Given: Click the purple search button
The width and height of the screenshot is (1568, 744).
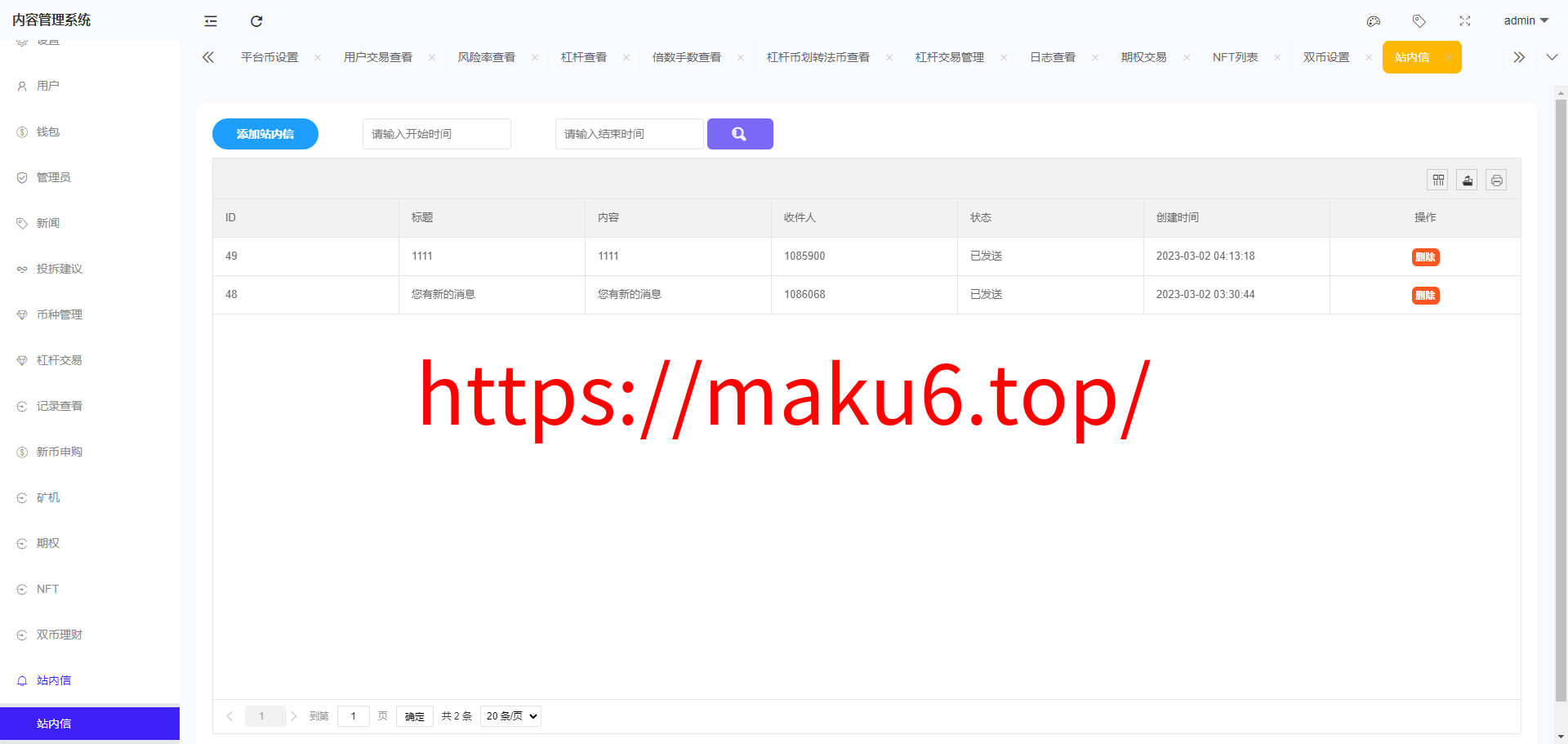Looking at the screenshot, I should [x=740, y=134].
